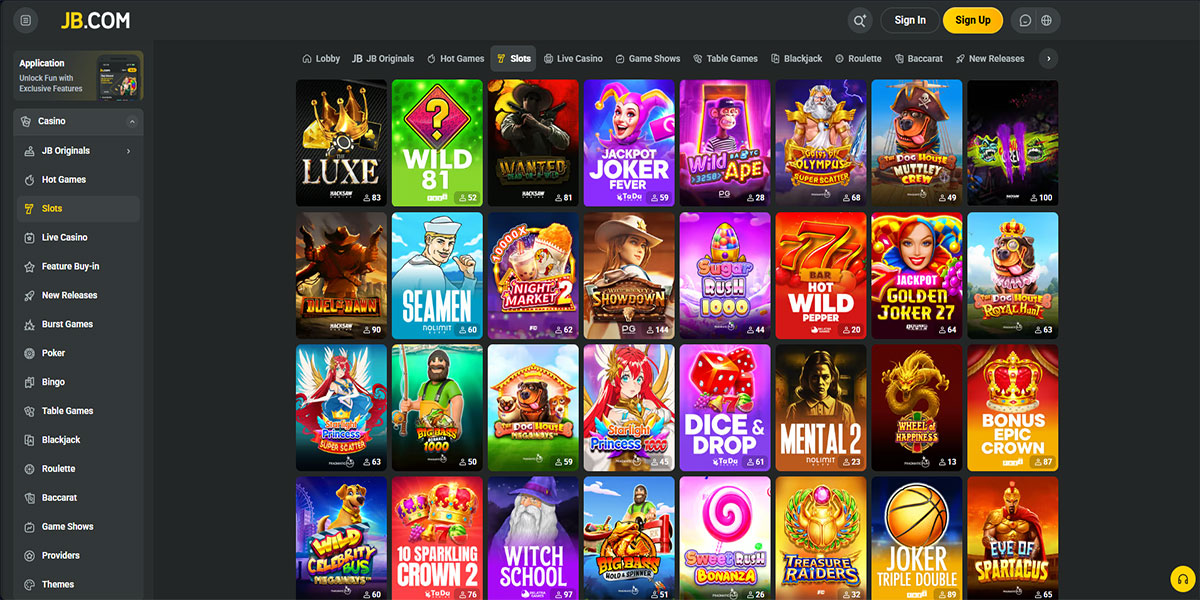Image resolution: width=1200 pixels, height=600 pixels.
Task: Switch to the Live Casino tab
Action: click(x=573, y=59)
